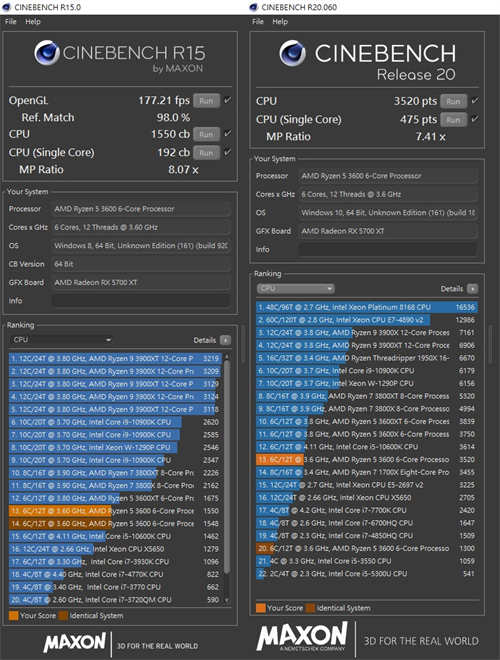Select rank 13 'Your Score' 1550 row in R15
This screenshot has width=500, height=660.
click(x=115, y=511)
